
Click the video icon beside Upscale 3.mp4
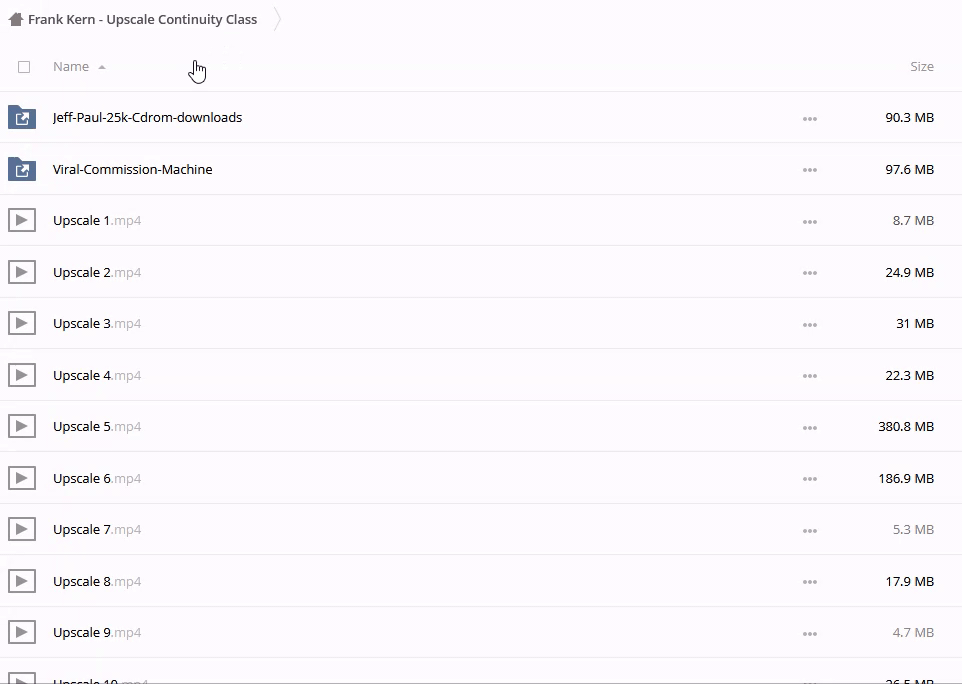tap(22, 324)
